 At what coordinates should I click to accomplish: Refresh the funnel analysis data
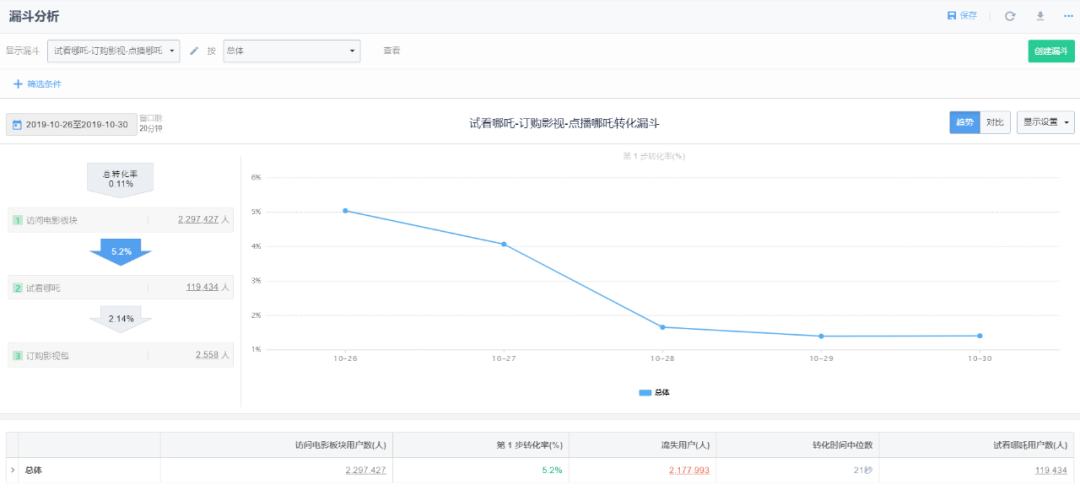coord(1010,16)
